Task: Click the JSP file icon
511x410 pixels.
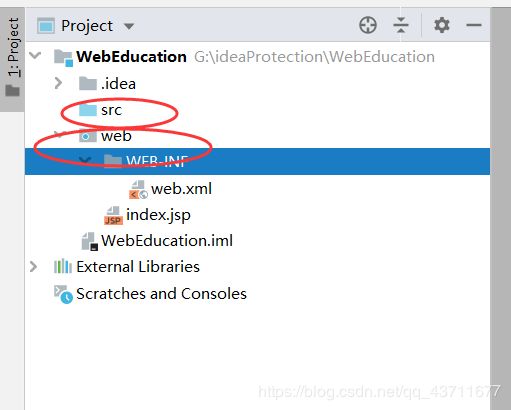Action: click(113, 216)
